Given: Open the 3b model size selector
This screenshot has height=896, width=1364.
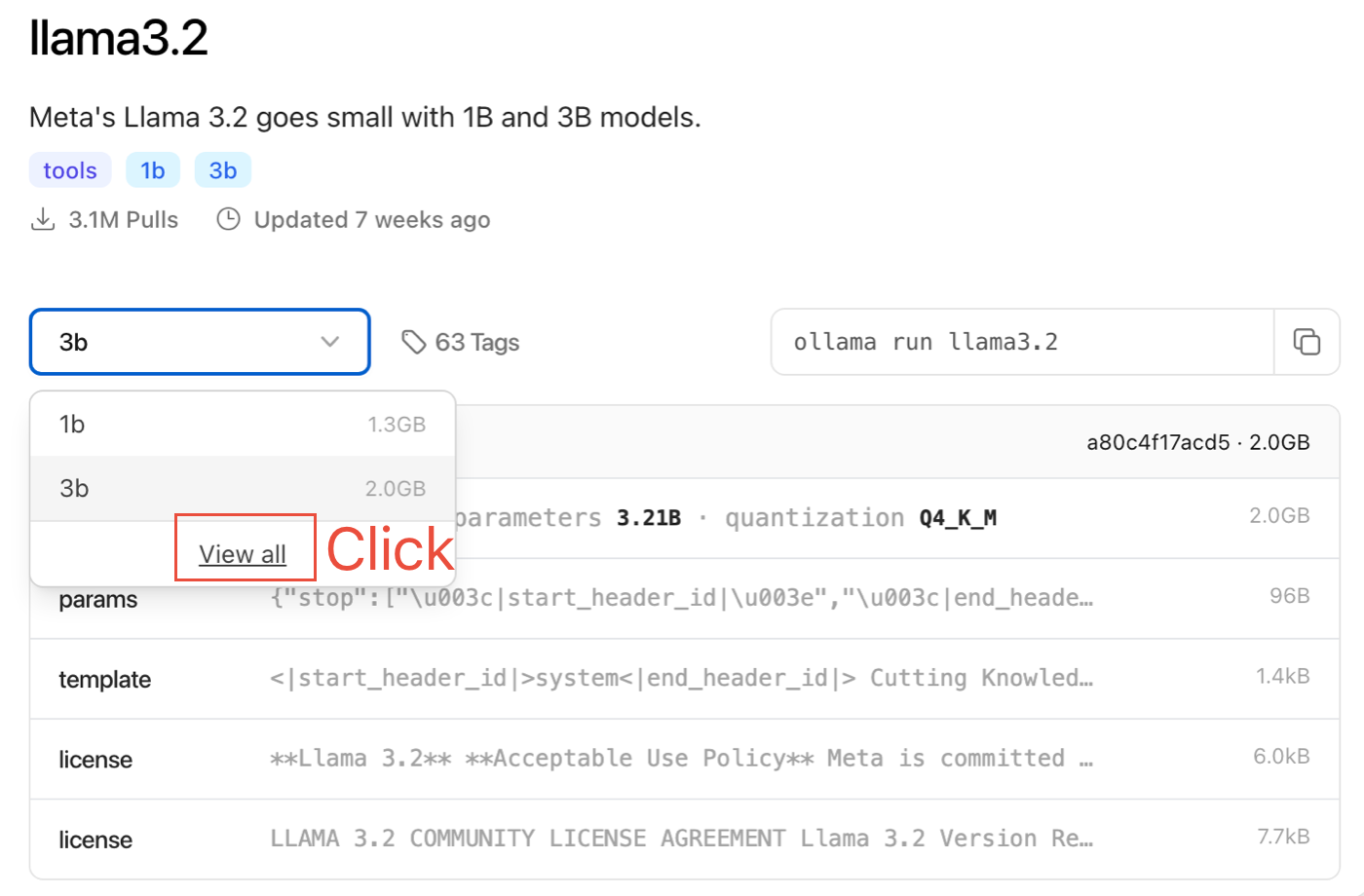Looking at the screenshot, I should 200,342.
